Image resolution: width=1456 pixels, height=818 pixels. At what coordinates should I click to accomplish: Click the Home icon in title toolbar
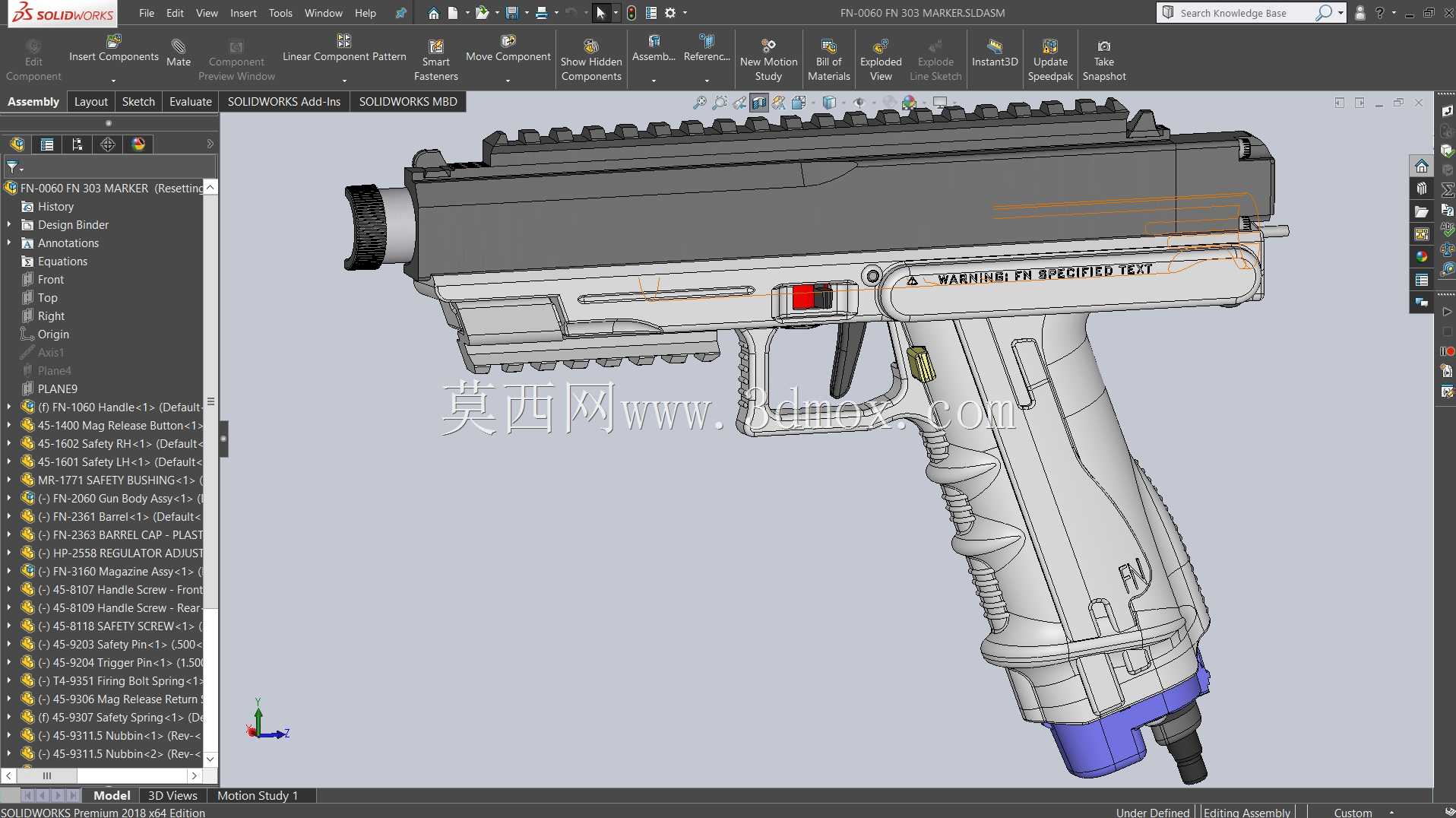433,13
